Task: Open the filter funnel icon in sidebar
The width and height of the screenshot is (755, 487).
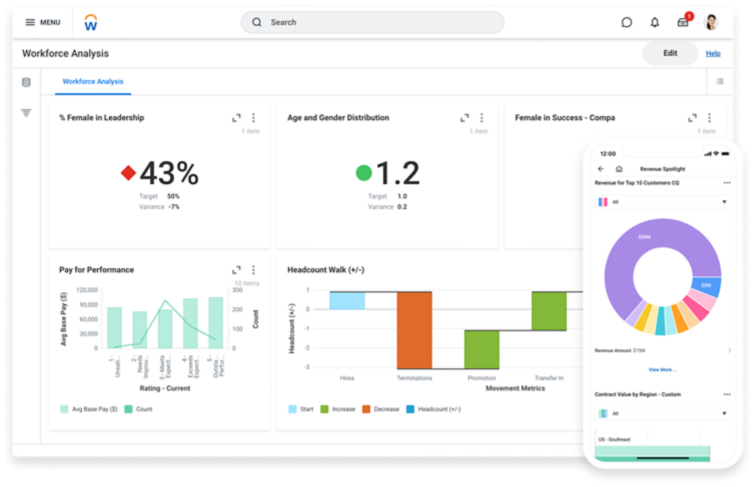Action: (x=26, y=113)
